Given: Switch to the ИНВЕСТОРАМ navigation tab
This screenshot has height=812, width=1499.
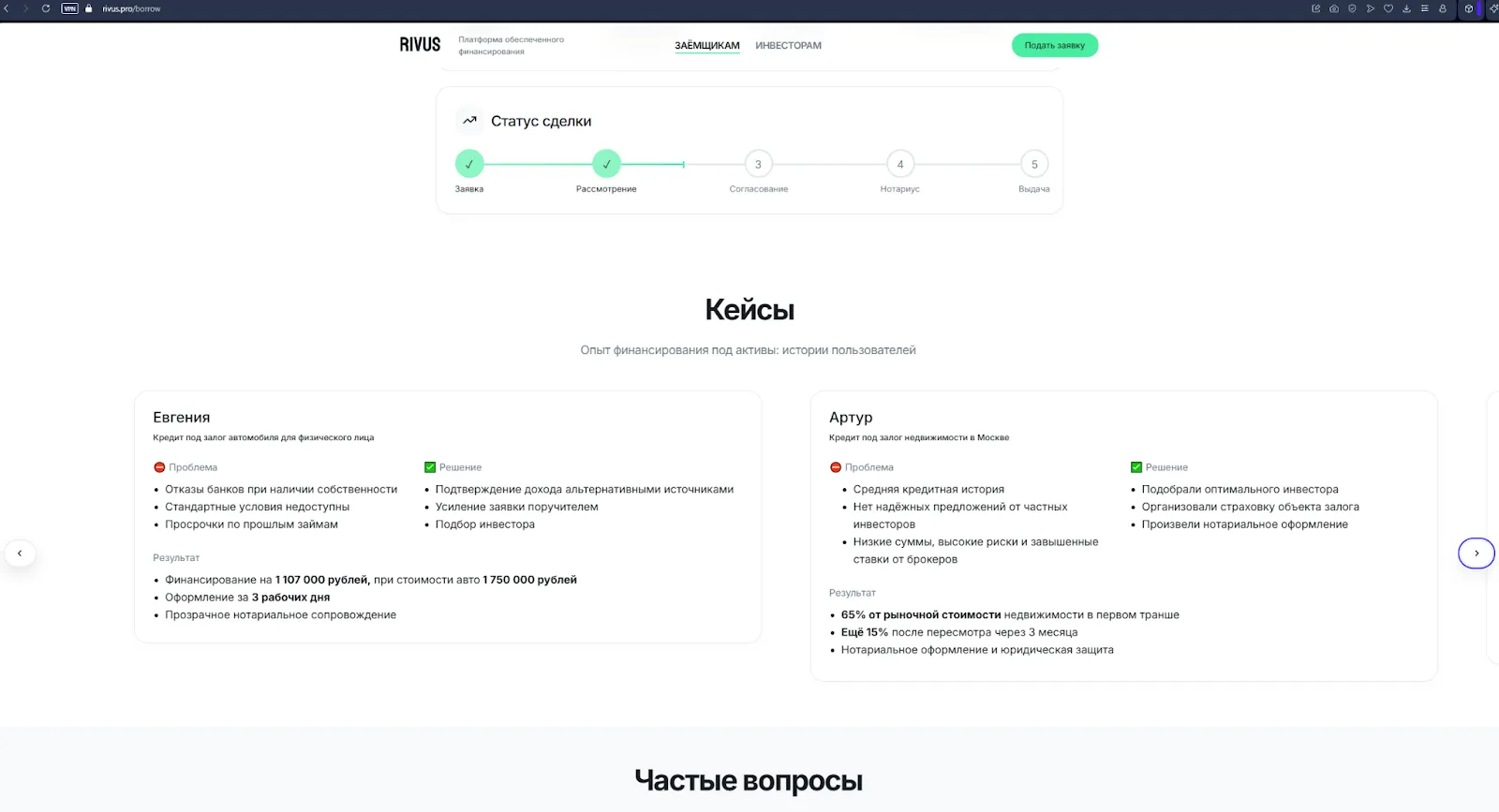Looking at the screenshot, I should tap(788, 45).
